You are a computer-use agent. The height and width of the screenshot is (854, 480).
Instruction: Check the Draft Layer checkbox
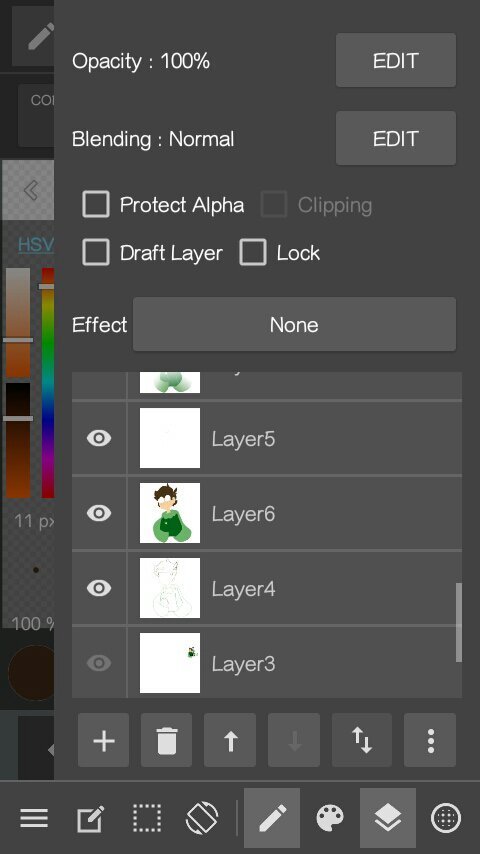[96, 253]
